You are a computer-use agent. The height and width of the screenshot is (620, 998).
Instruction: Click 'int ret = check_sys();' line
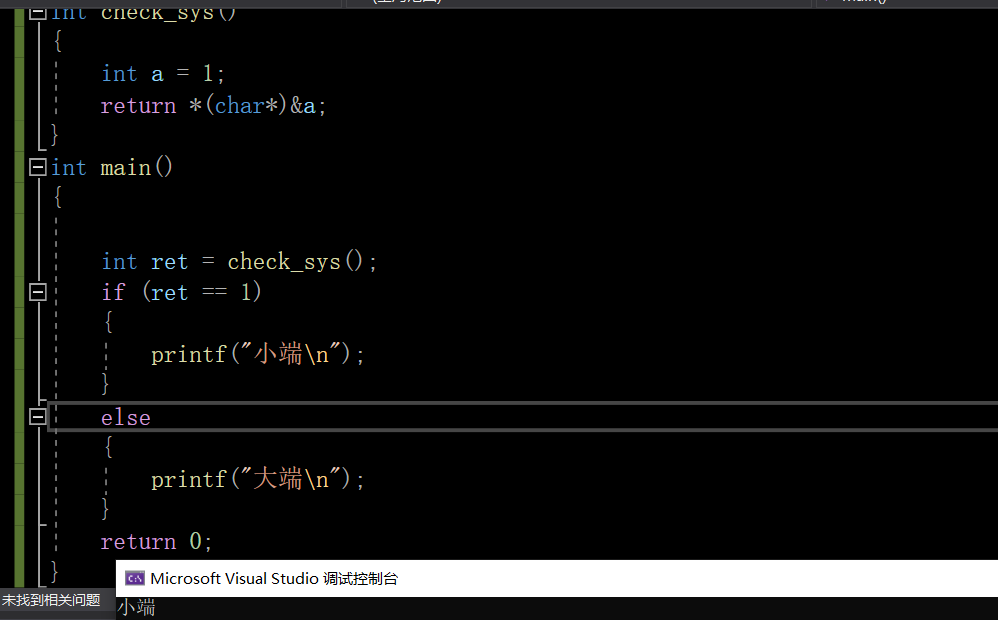(x=239, y=262)
